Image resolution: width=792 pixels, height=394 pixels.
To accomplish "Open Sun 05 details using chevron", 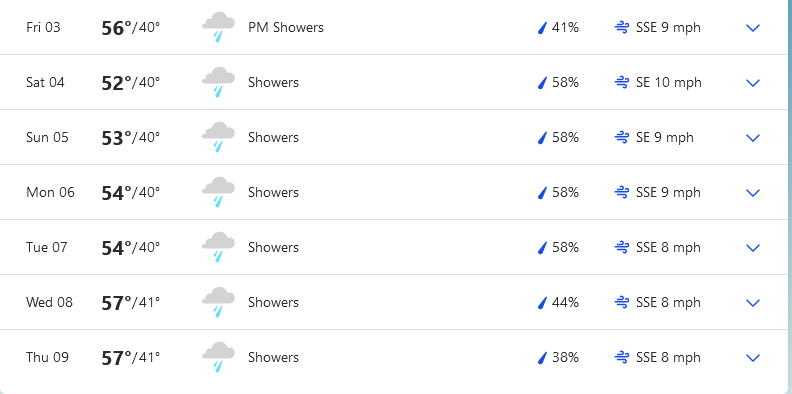I will 753,138.
